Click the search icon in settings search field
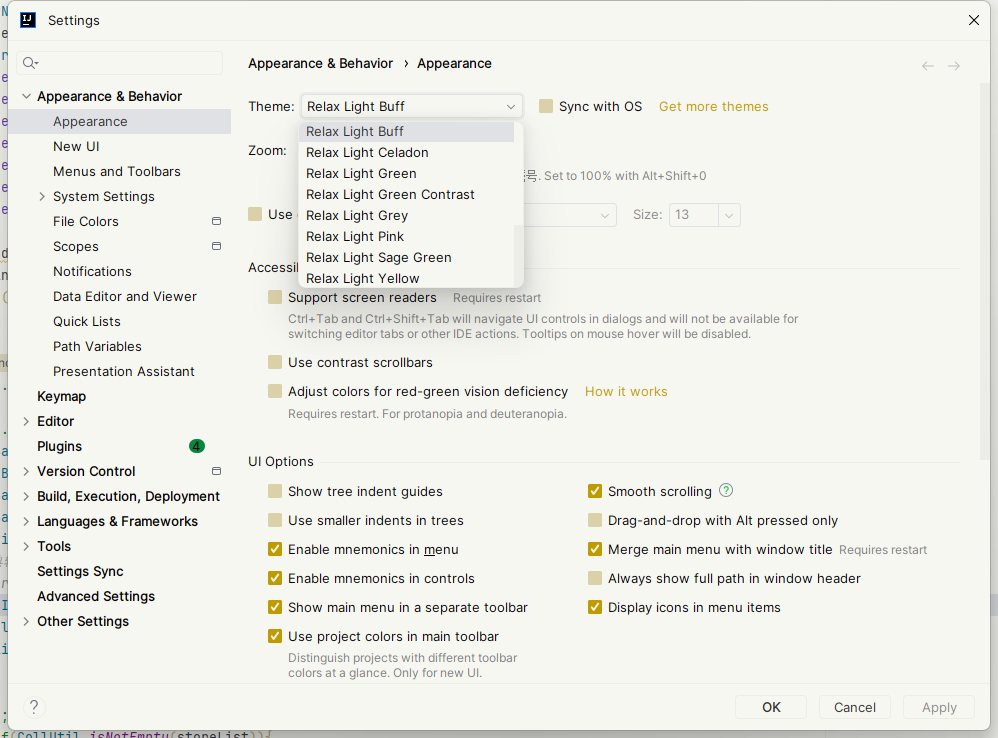The height and width of the screenshot is (738, 998). click(30, 63)
